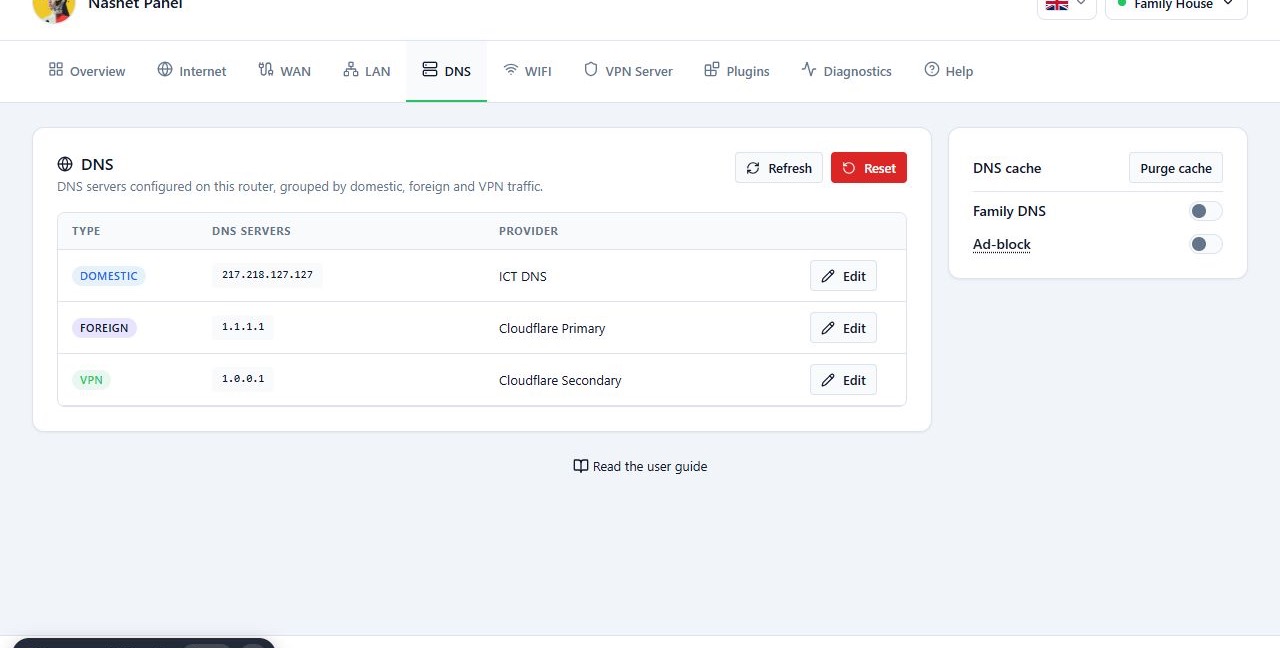Click the 217.218.127.127 server address

tap(267, 275)
